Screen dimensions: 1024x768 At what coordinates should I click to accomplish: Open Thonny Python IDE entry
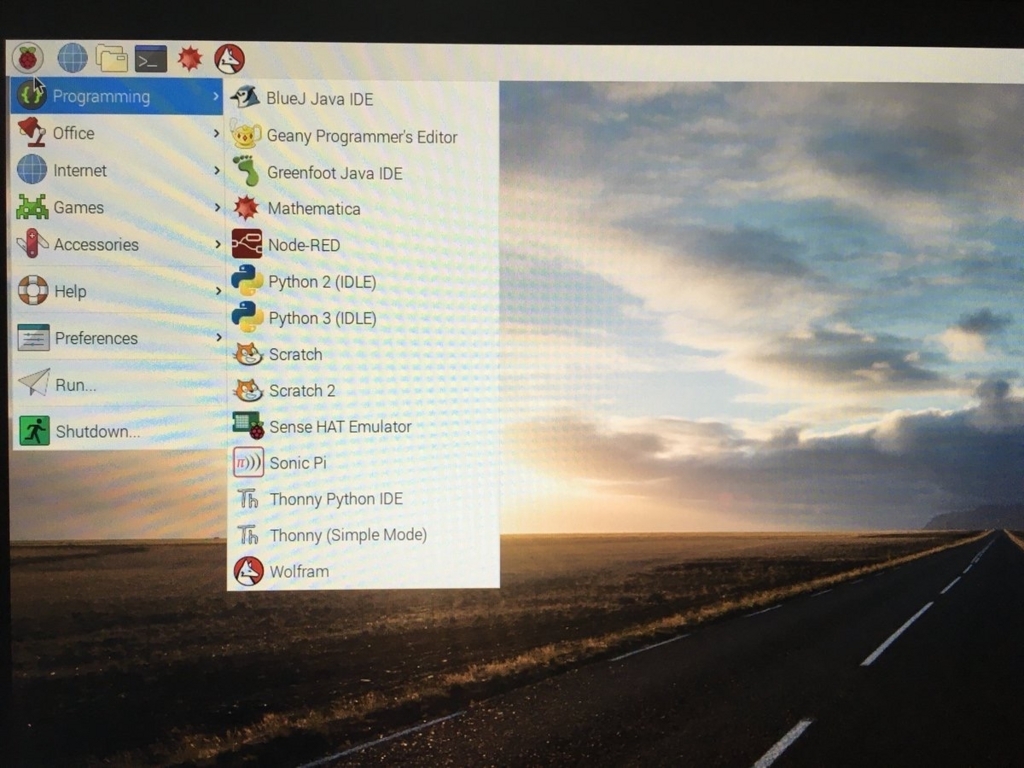click(363, 499)
